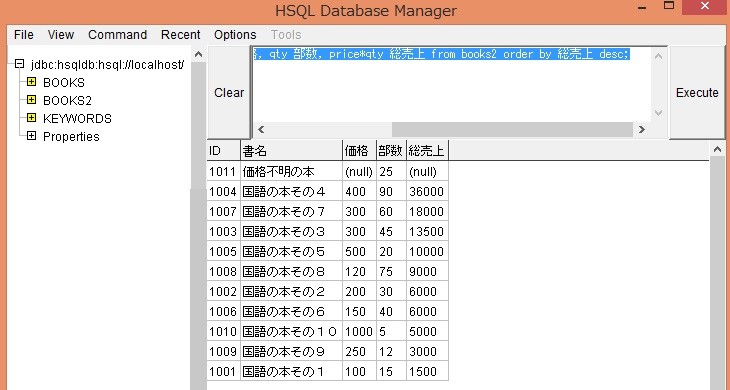This screenshot has height=390, width=730.
Task: Select the cell with ID 1005
Action: (x=224, y=252)
